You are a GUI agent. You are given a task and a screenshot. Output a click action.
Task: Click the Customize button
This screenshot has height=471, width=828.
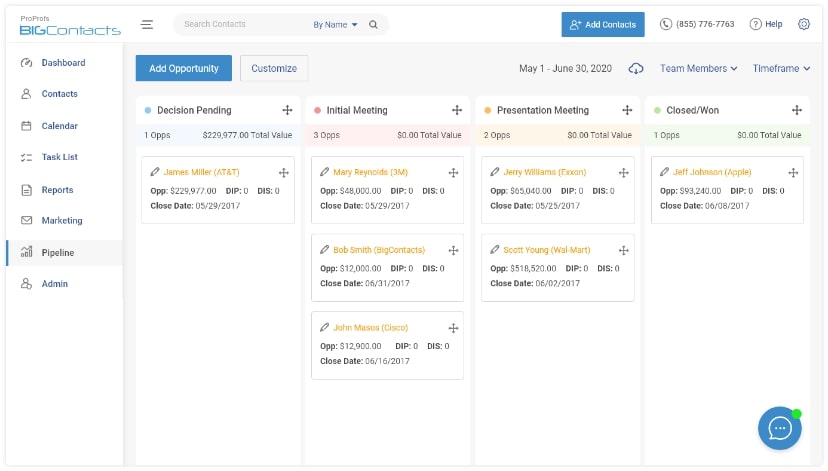(x=274, y=68)
